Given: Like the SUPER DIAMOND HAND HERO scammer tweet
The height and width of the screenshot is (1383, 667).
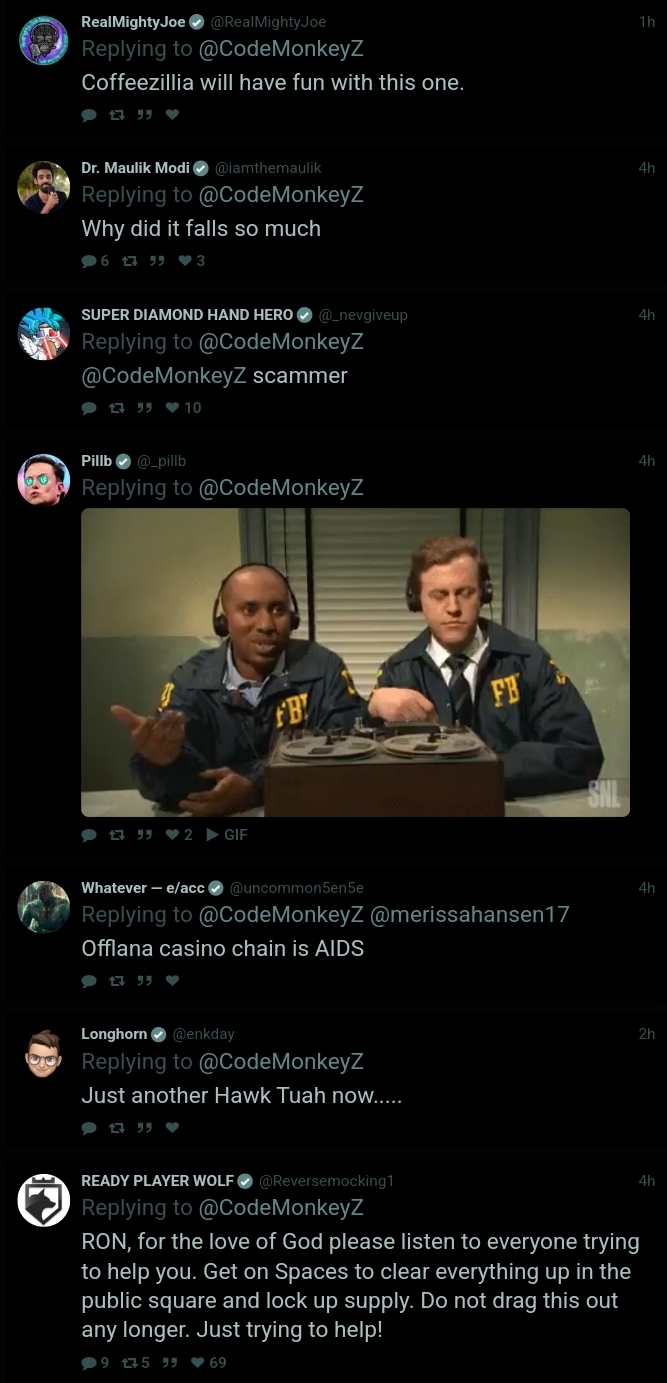Looking at the screenshot, I should (x=183, y=407).
